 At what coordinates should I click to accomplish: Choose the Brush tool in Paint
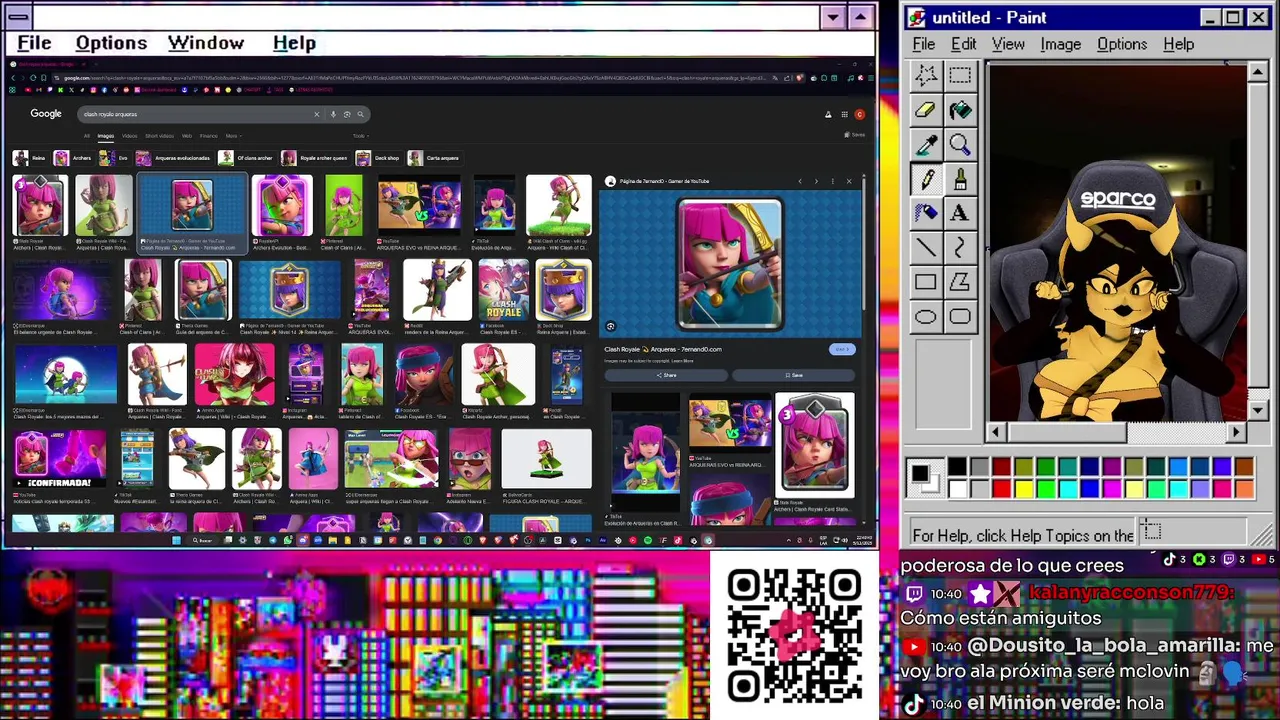click(x=960, y=179)
